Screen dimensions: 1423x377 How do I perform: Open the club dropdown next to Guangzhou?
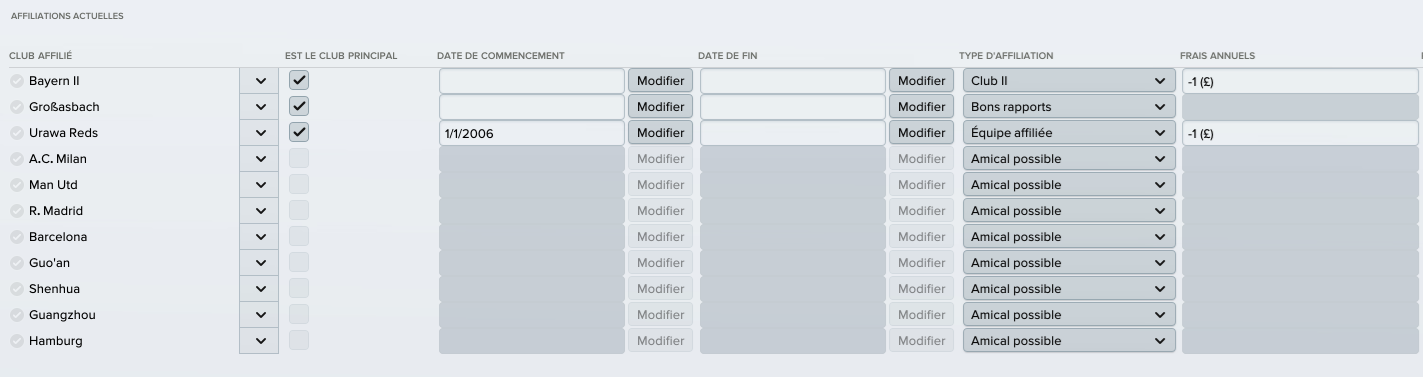[260, 315]
